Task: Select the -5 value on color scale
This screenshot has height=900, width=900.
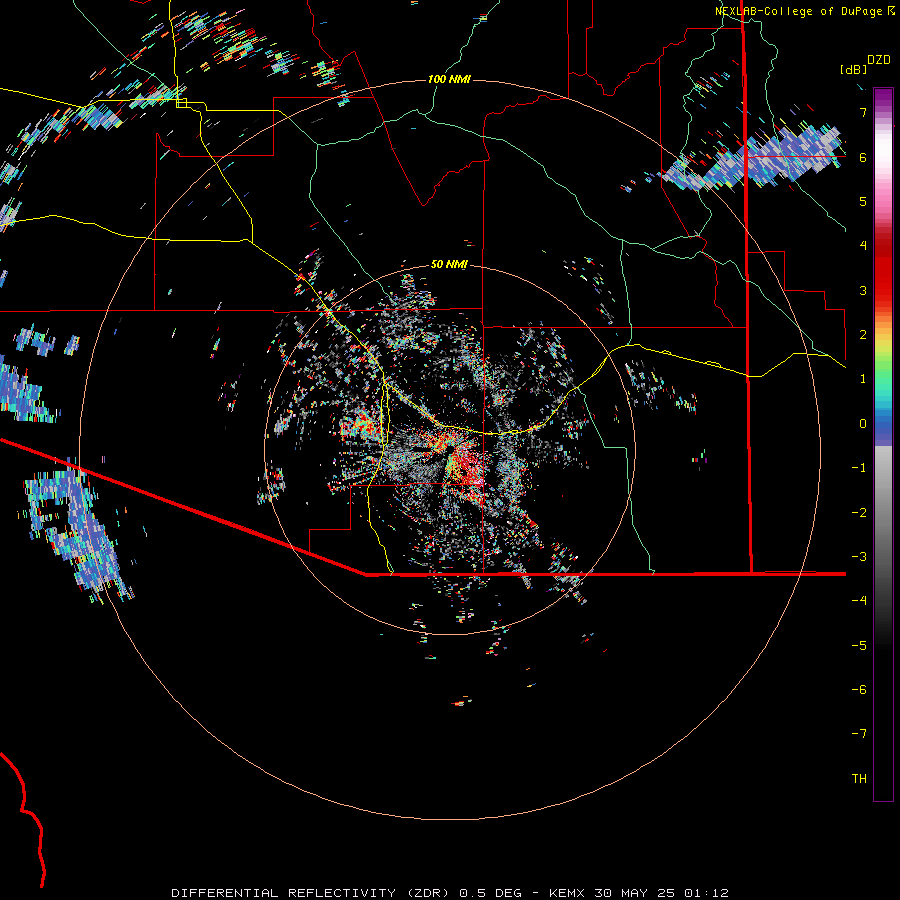Action: pos(859,646)
